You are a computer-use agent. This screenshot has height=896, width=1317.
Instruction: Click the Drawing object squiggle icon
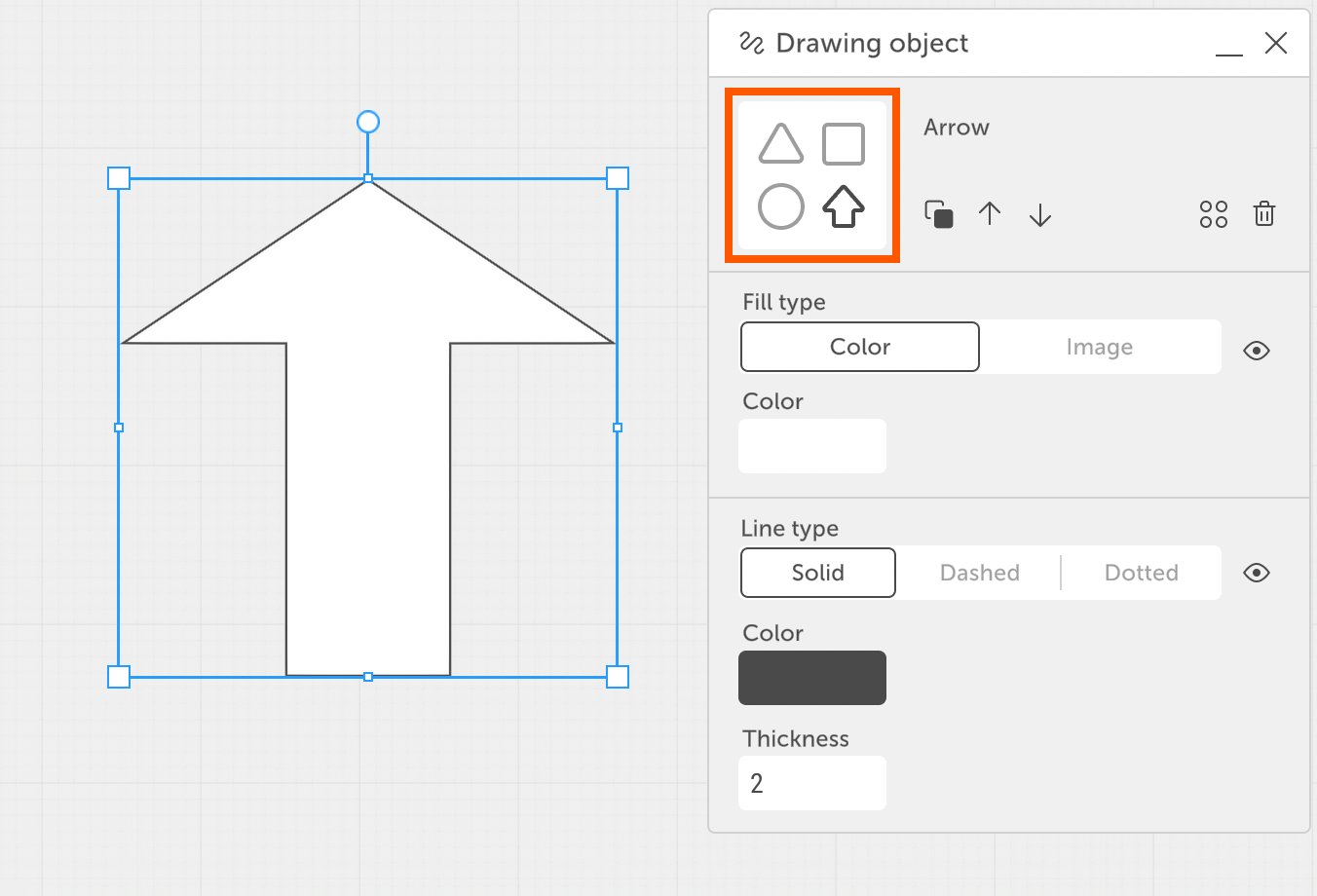tap(751, 43)
